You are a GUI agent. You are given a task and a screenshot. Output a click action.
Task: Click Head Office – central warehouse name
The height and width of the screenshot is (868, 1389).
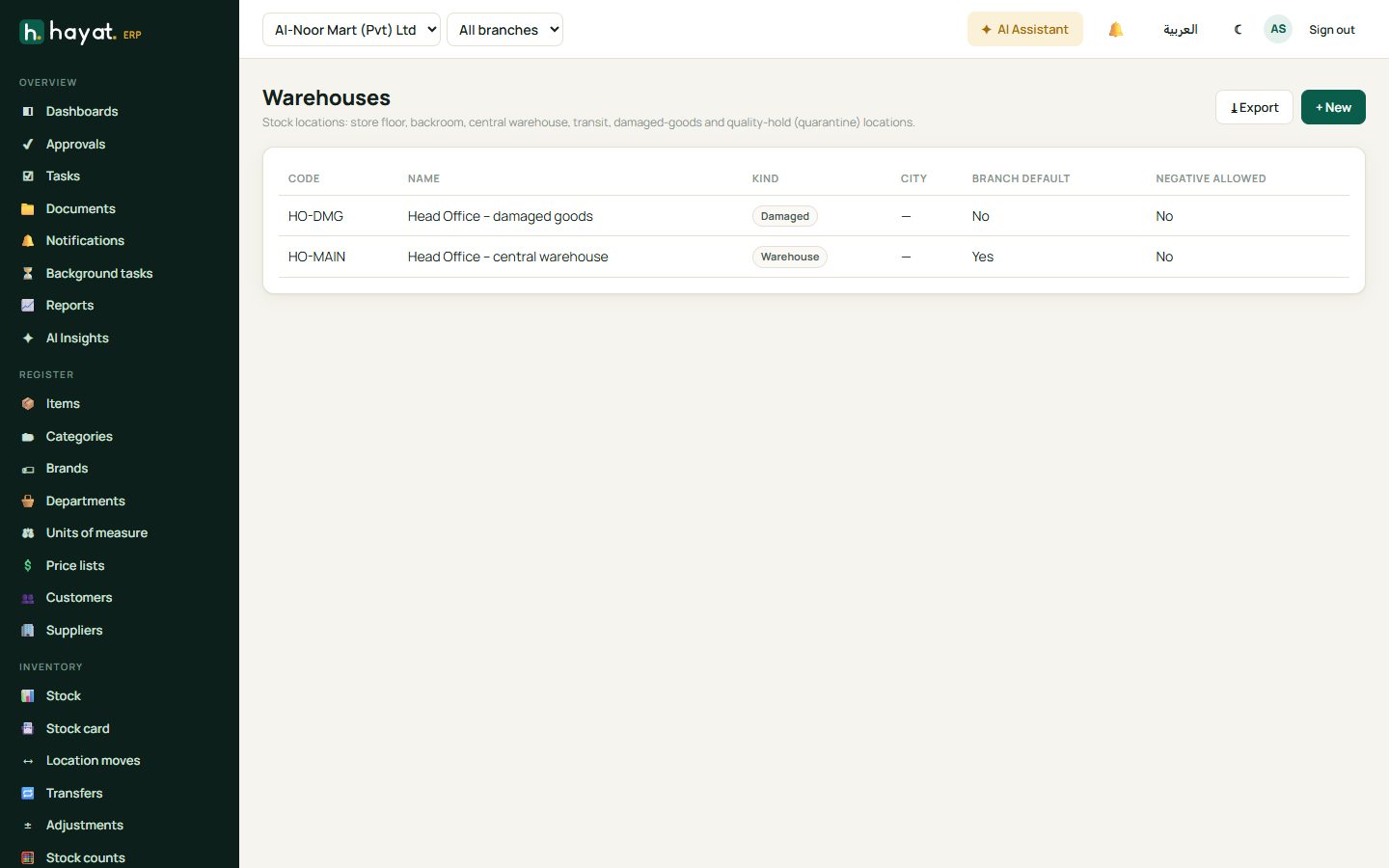pos(507,257)
